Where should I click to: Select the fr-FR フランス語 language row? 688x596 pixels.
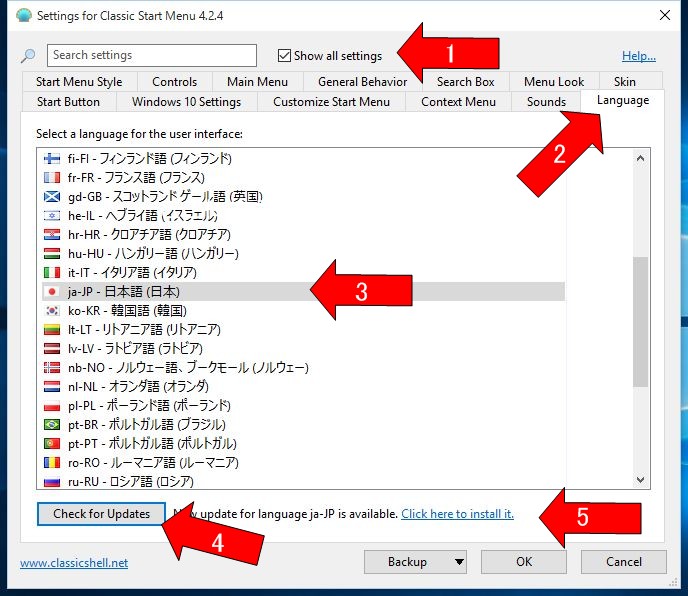[x=303, y=177]
